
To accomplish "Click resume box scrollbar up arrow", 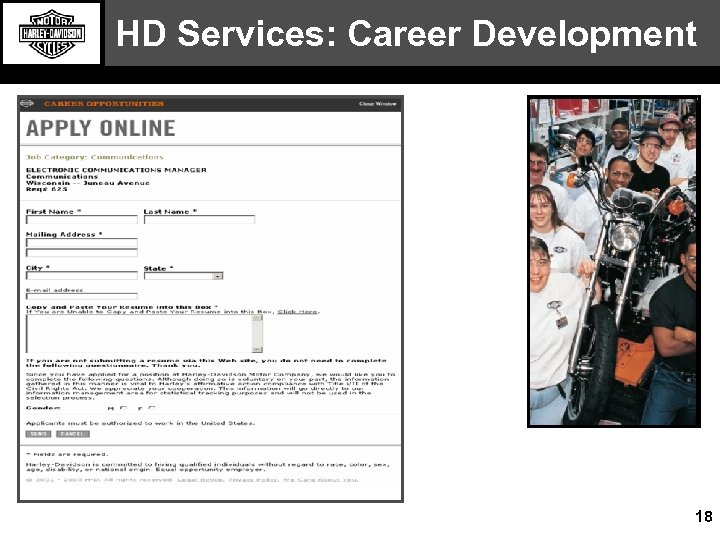I will [x=258, y=318].
